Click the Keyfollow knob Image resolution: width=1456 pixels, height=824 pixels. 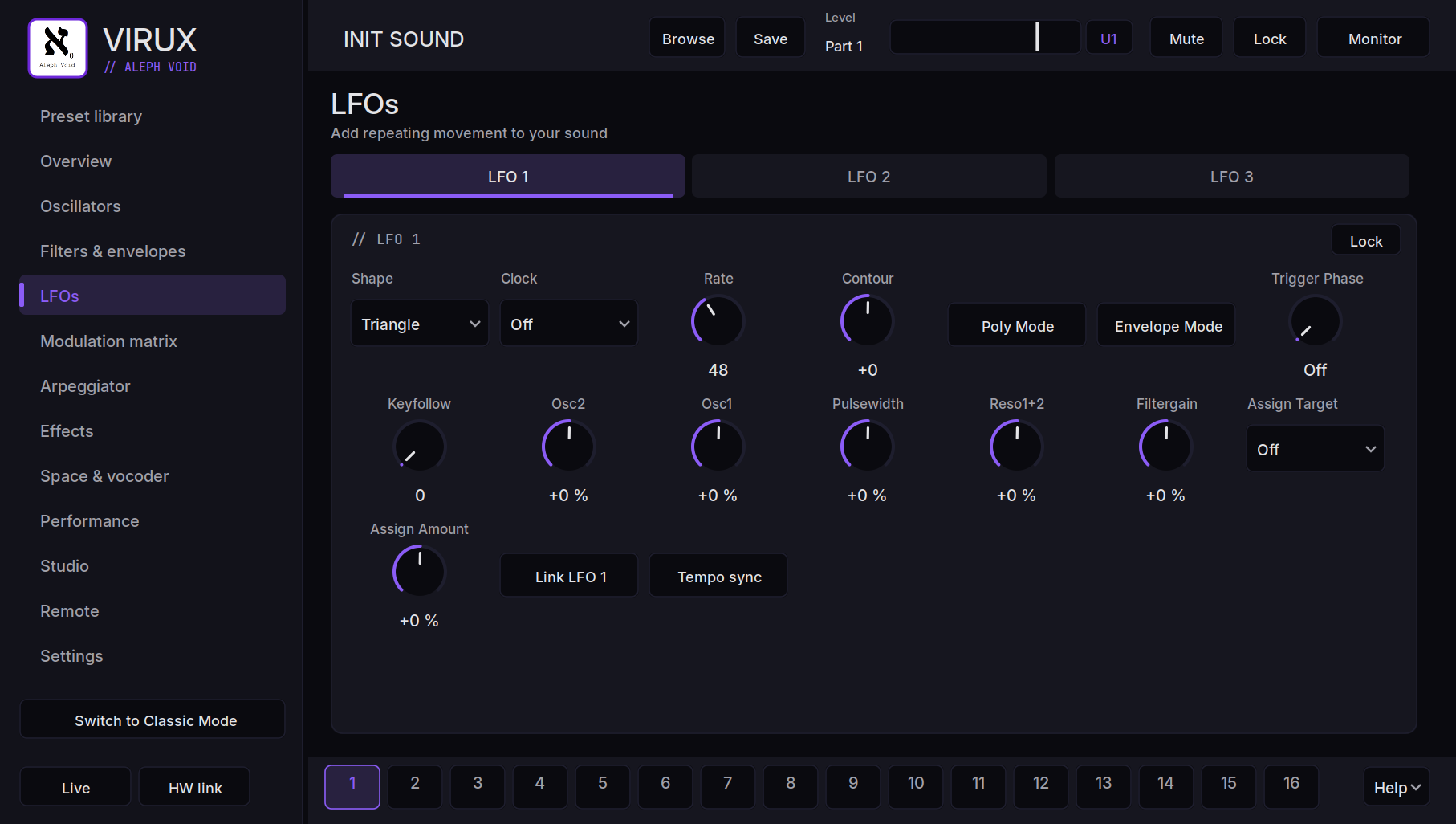click(419, 447)
